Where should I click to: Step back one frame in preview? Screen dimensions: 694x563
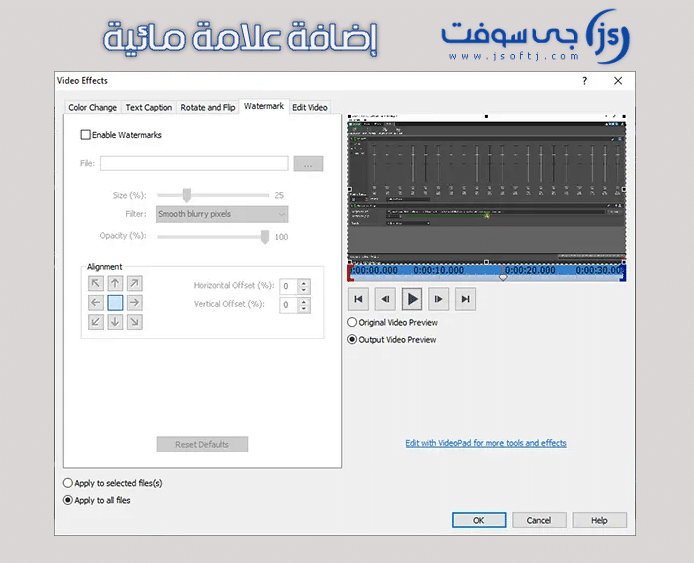pyautogui.click(x=385, y=299)
